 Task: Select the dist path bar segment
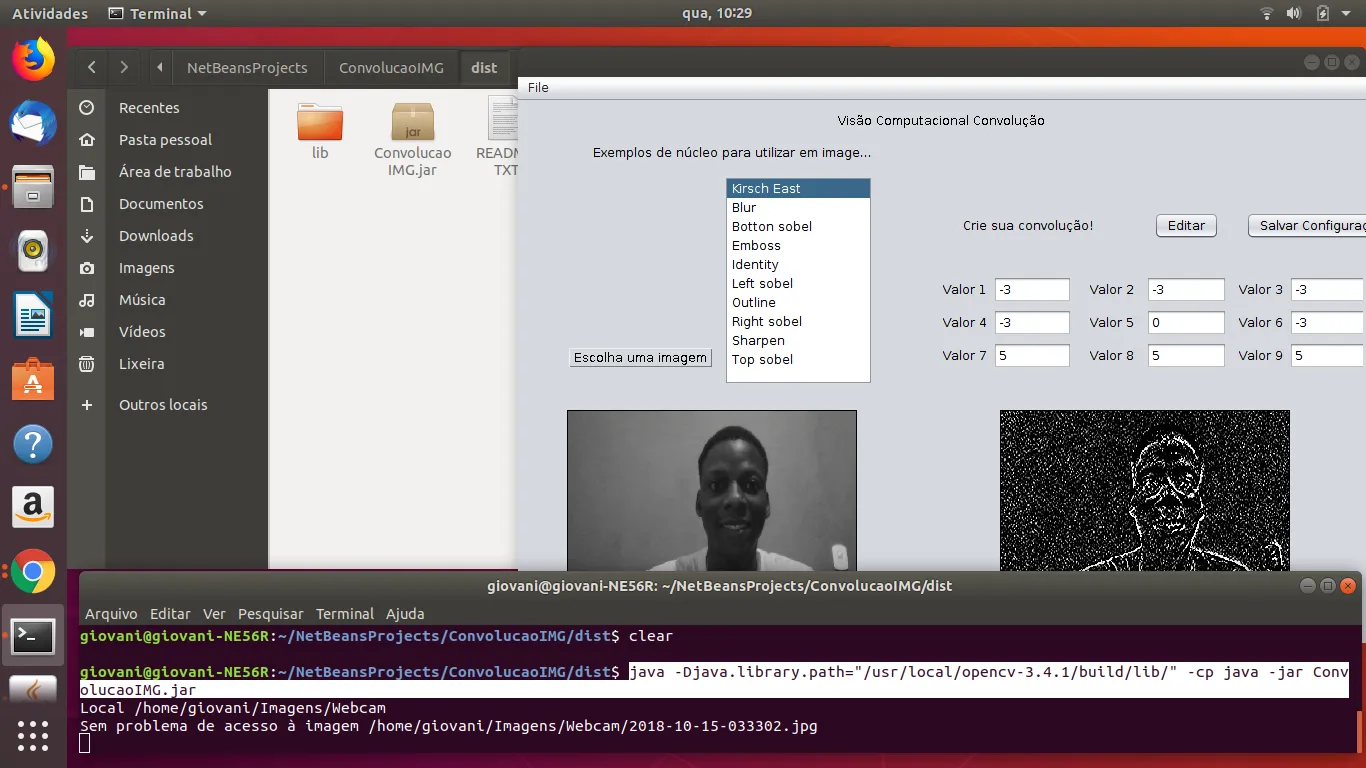[484, 68]
